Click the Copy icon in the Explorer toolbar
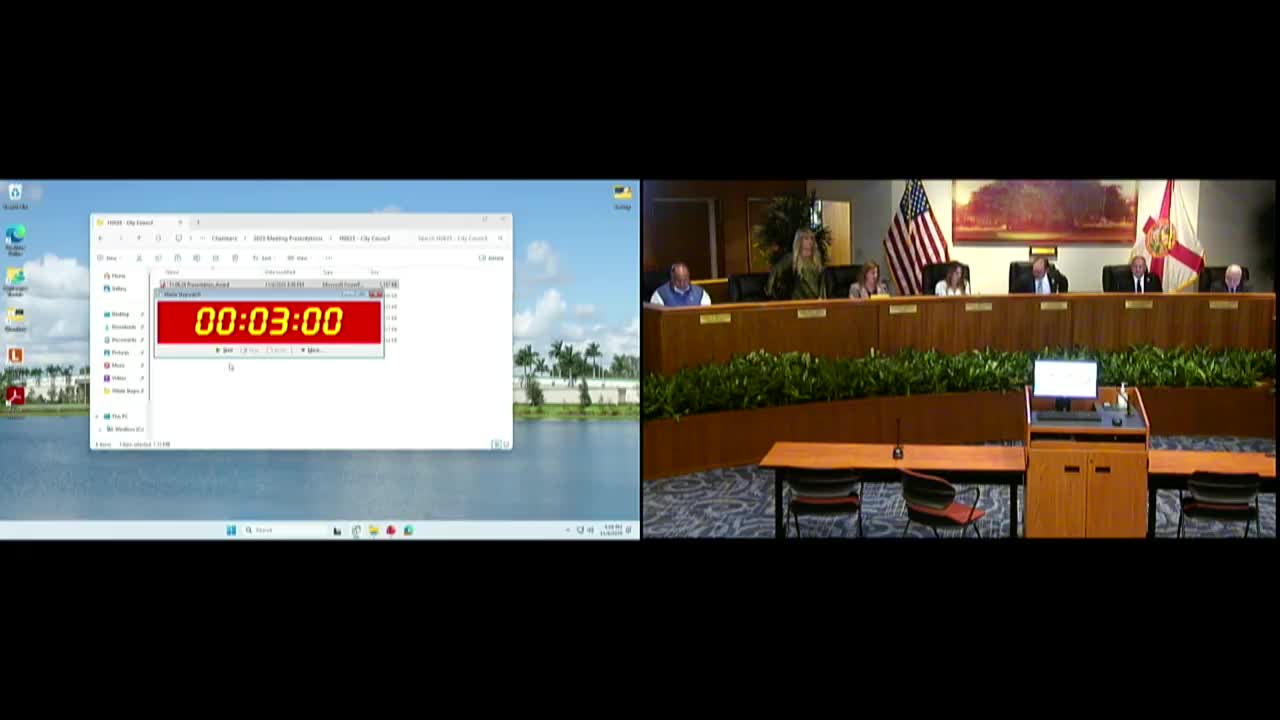Viewport: 1280px width, 720px height. click(x=158, y=258)
